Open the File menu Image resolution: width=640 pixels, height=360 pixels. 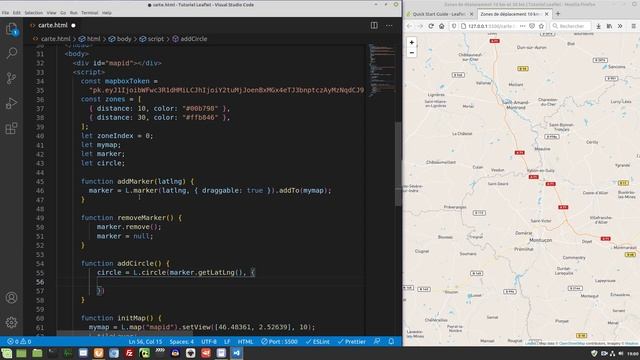(x=5, y=13)
